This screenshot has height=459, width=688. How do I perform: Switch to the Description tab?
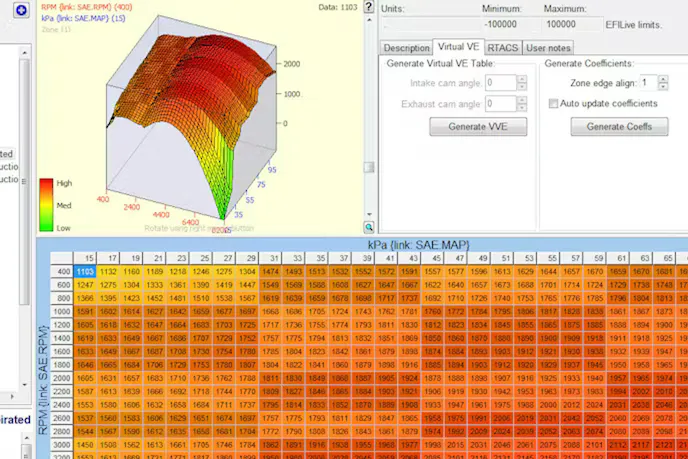(406, 47)
